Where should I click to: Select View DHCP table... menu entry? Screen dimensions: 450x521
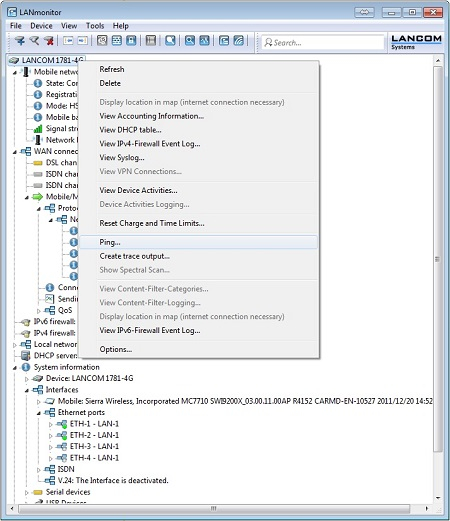[199, 130]
